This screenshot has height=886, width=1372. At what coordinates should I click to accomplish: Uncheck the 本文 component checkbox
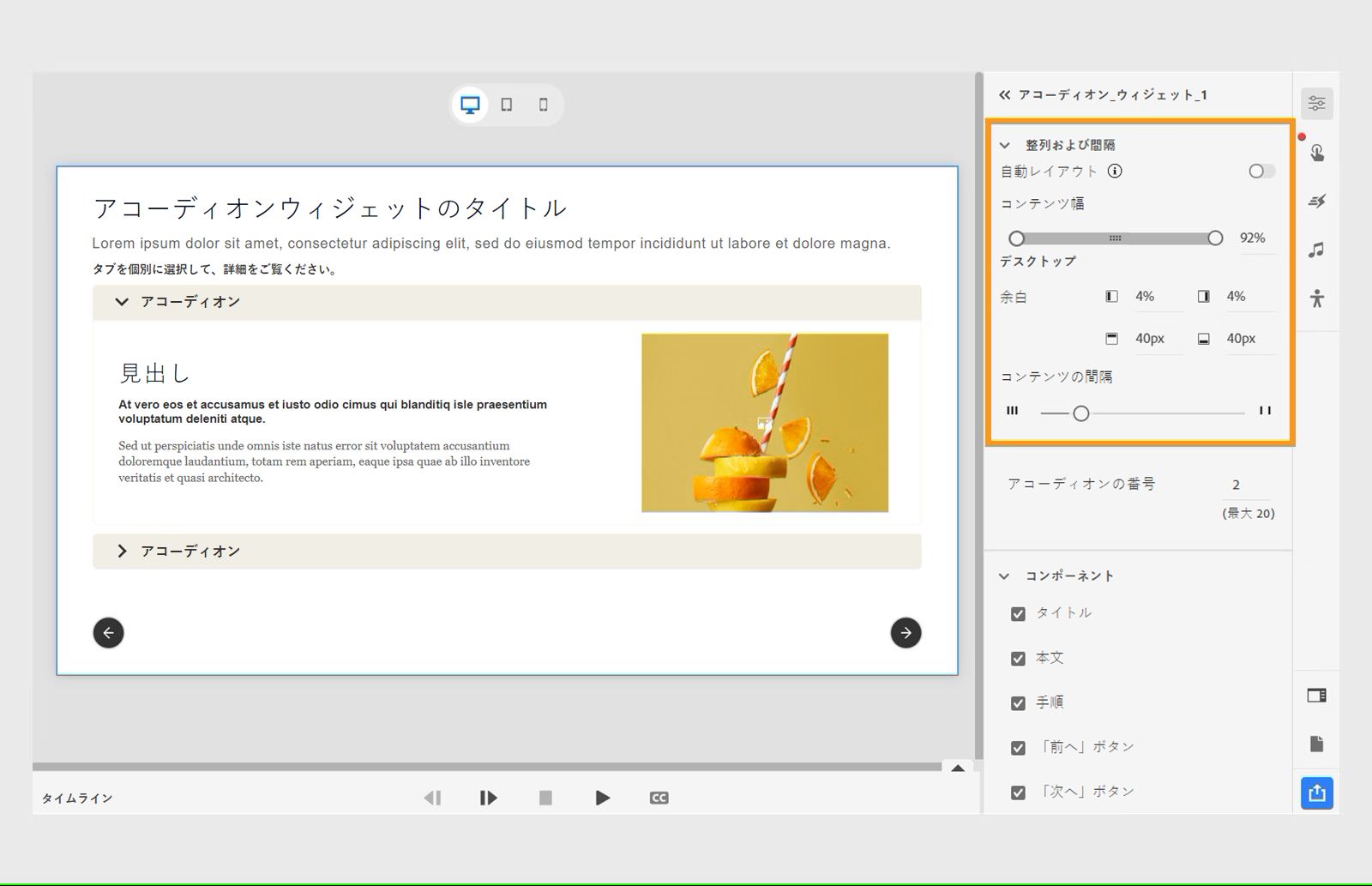click(x=1018, y=659)
